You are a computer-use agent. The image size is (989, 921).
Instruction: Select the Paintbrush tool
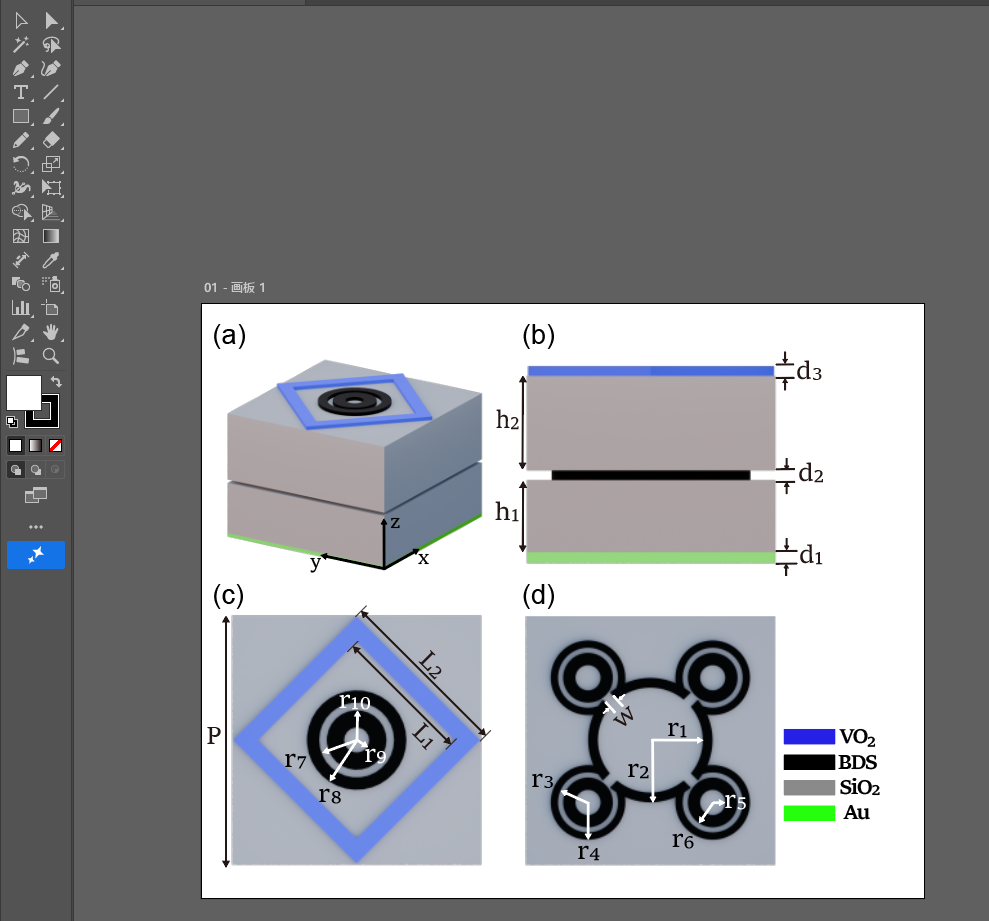coord(51,117)
